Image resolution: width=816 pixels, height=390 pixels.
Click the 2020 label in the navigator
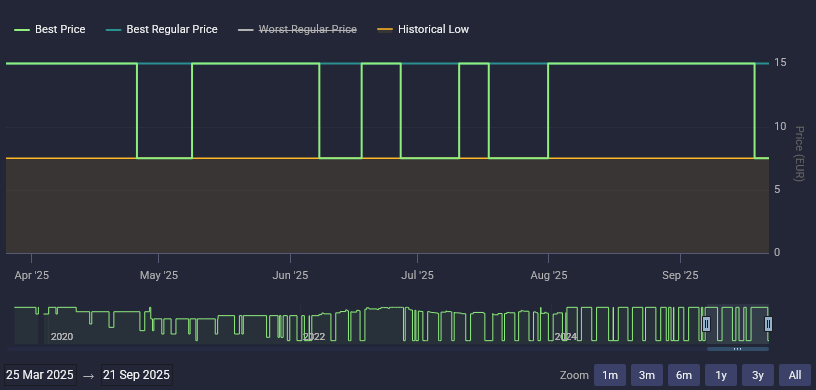[x=61, y=337]
